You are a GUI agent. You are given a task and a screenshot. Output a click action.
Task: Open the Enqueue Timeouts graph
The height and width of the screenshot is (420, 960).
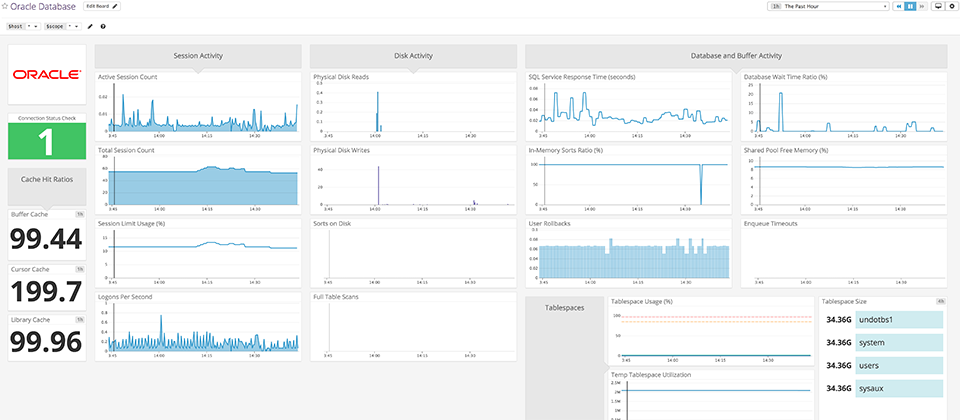pos(844,253)
